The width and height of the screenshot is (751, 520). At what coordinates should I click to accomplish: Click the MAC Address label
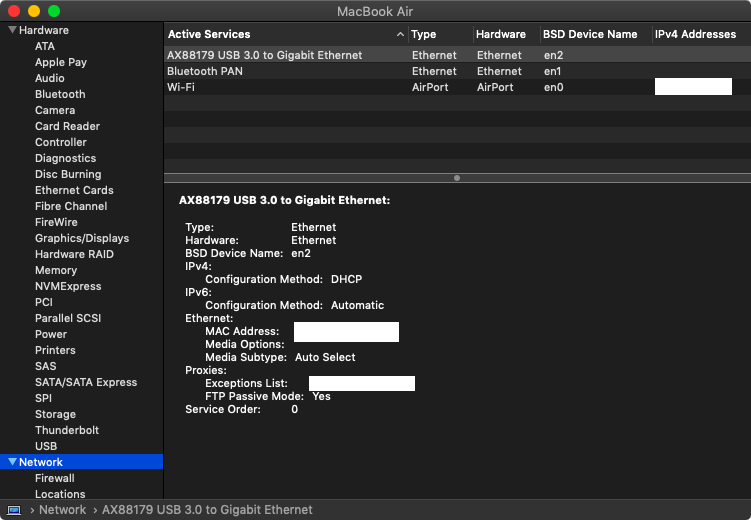click(242, 331)
